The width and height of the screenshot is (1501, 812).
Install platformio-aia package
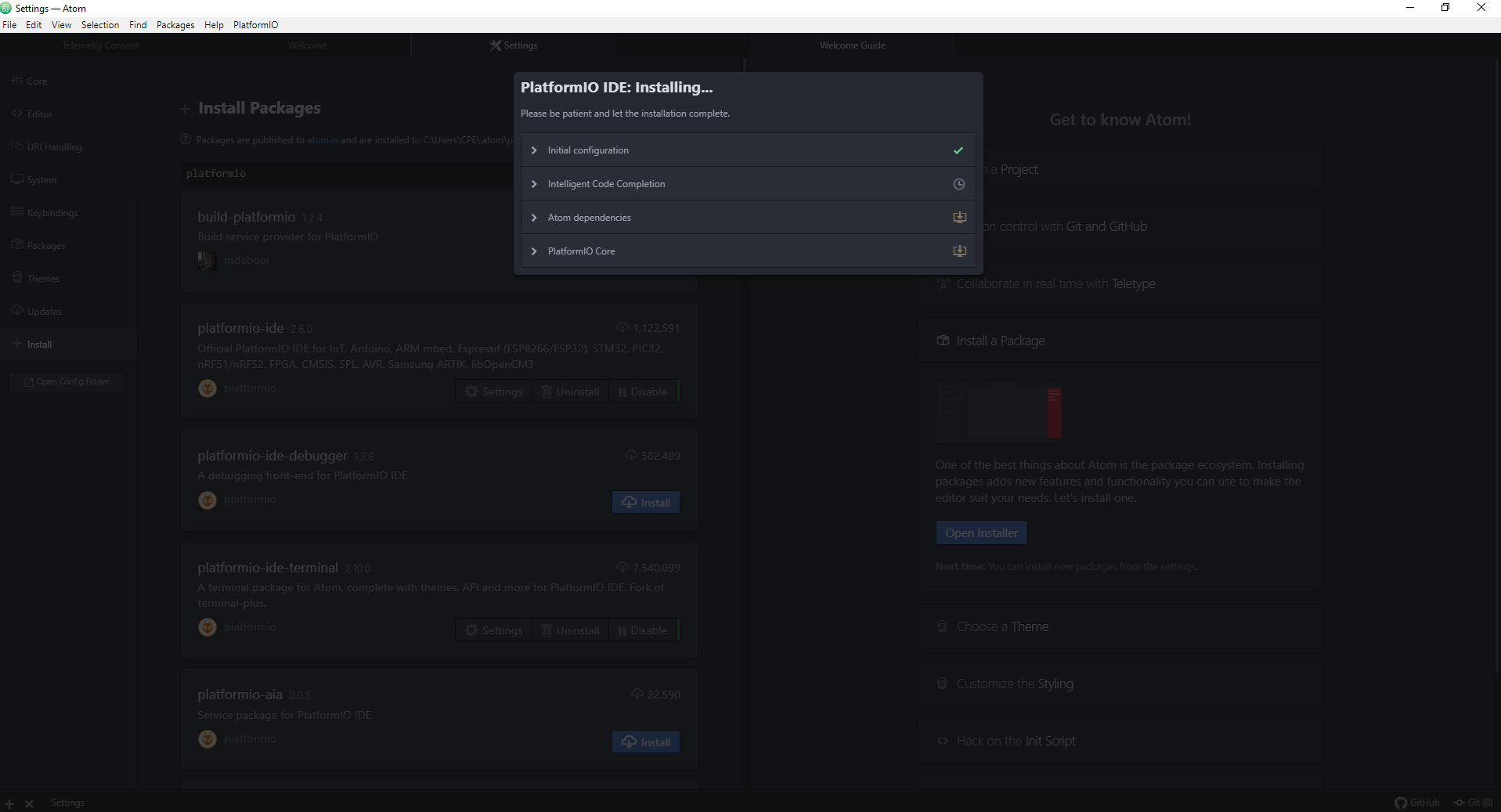click(x=646, y=742)
